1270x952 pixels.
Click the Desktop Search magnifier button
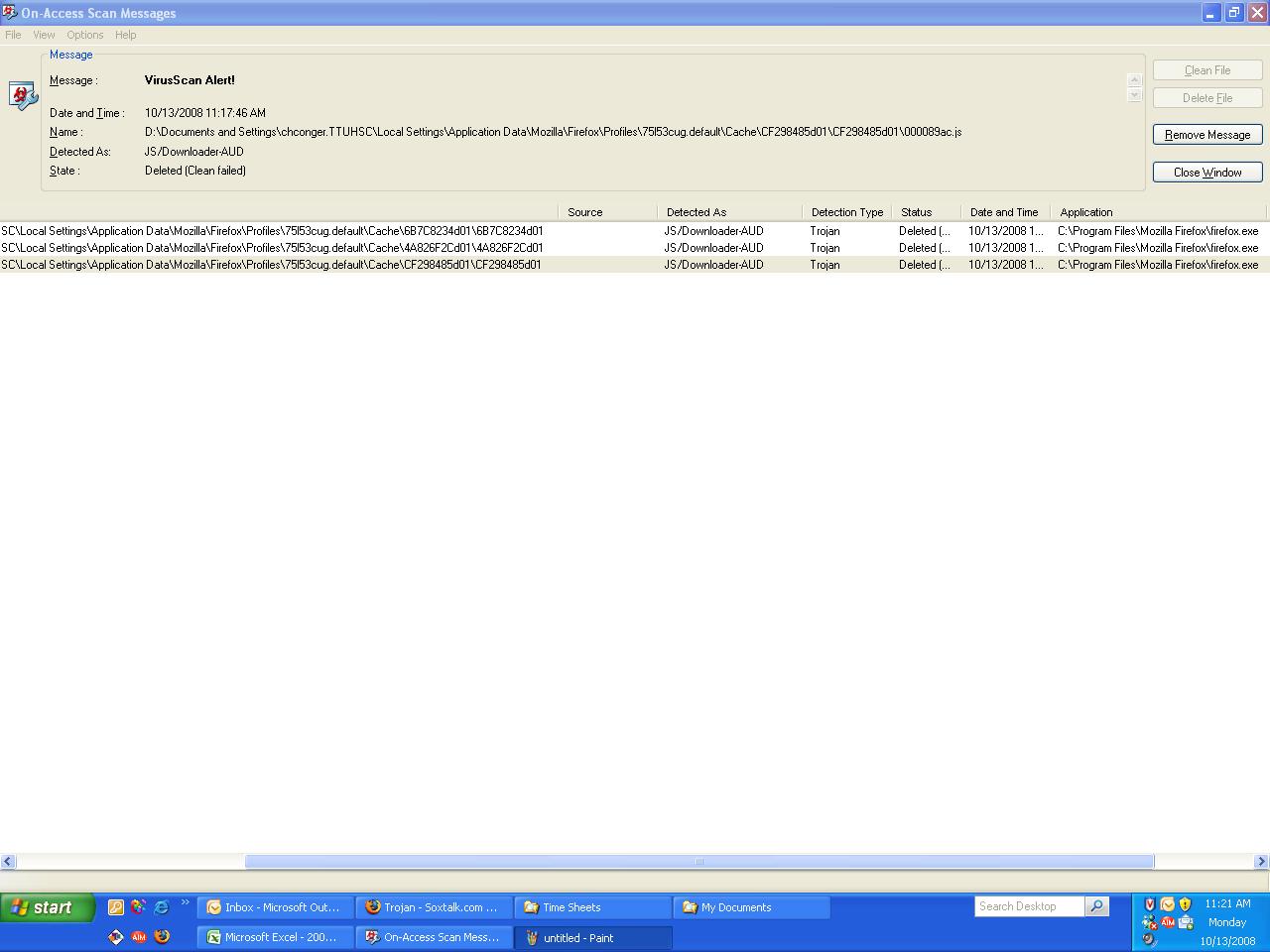tap(1096, 906)
